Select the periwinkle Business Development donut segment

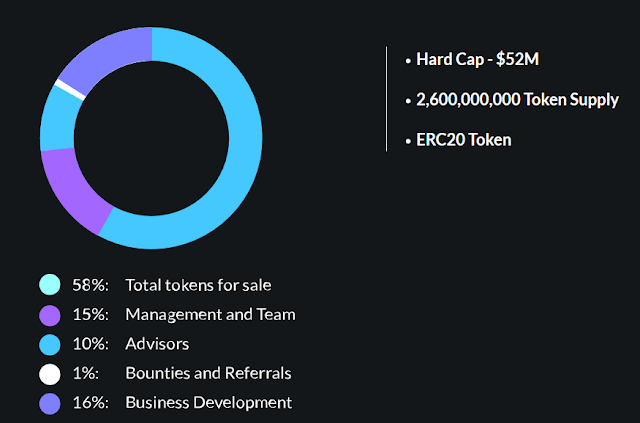[108, 57]
